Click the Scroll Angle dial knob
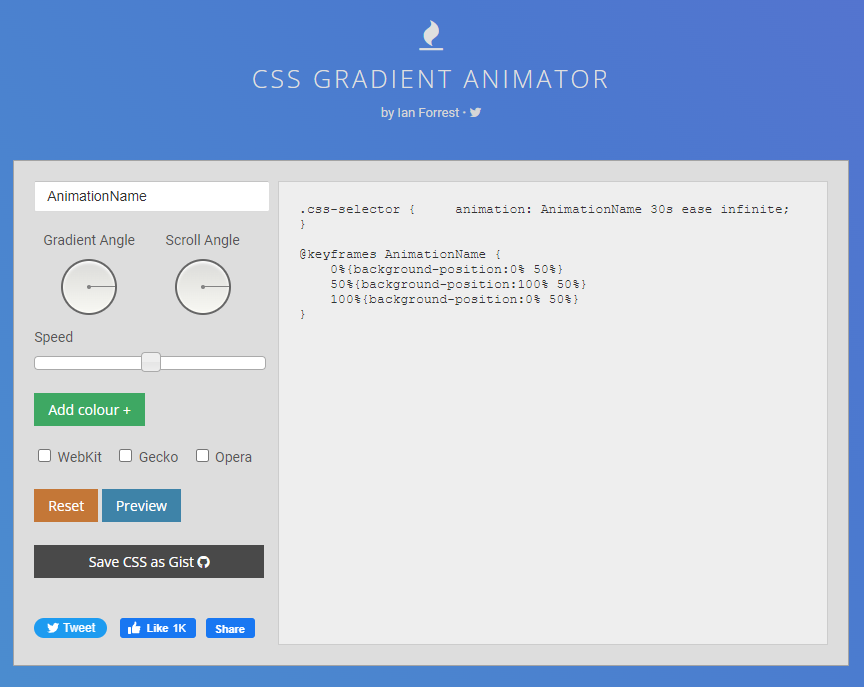Viewport: 864px width, 687px height. click(x=203, y=287)
